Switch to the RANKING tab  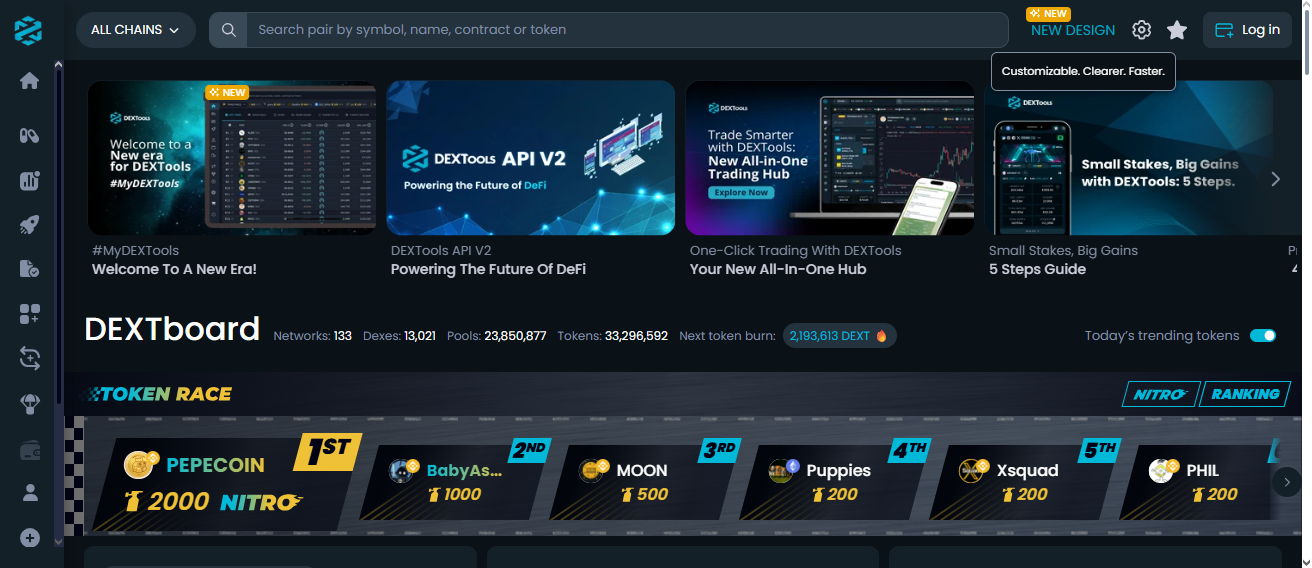pos(1245,394)
